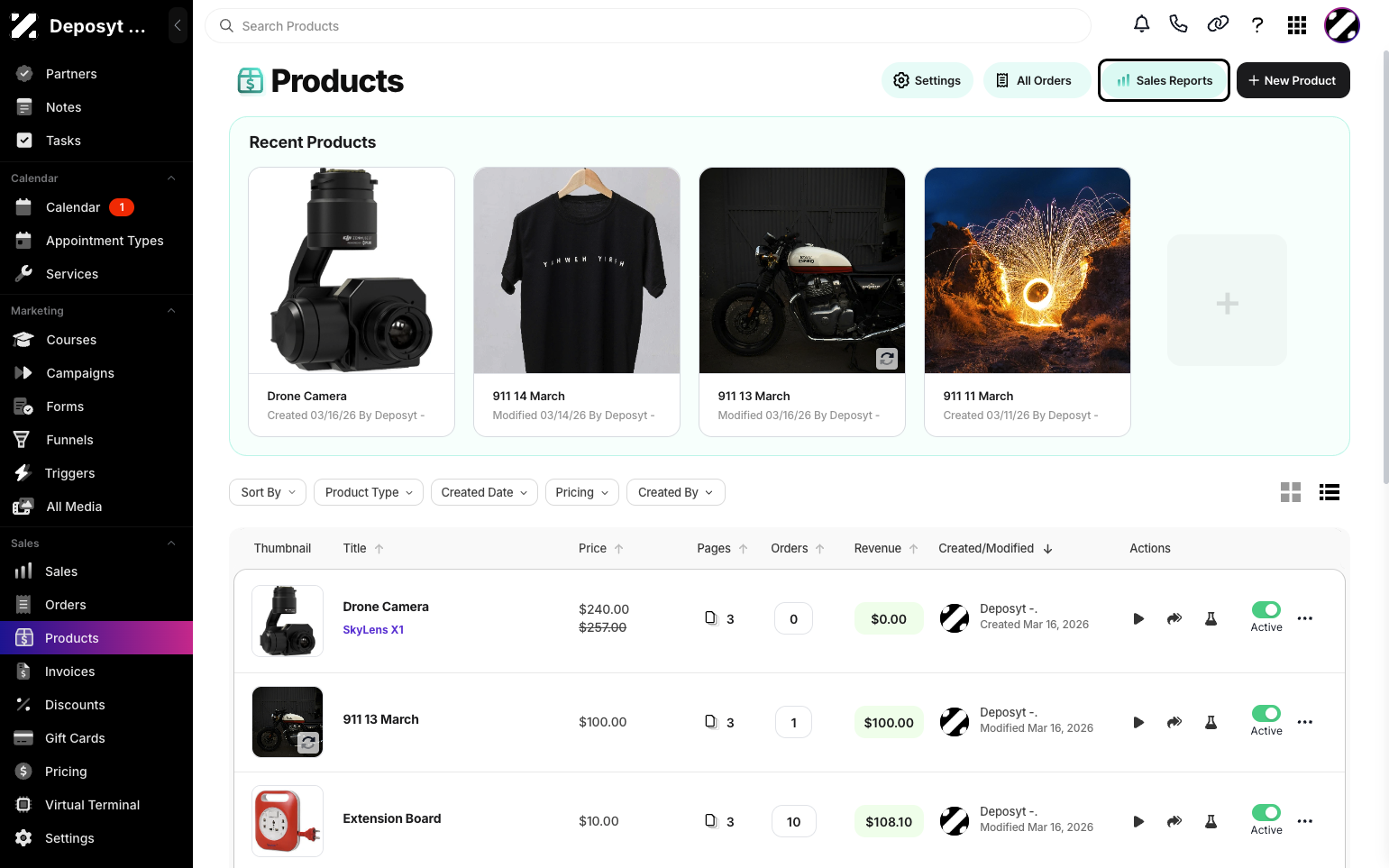Click play icon for Drone Camera row
1389x868 pixels.
pos(1138,618)
